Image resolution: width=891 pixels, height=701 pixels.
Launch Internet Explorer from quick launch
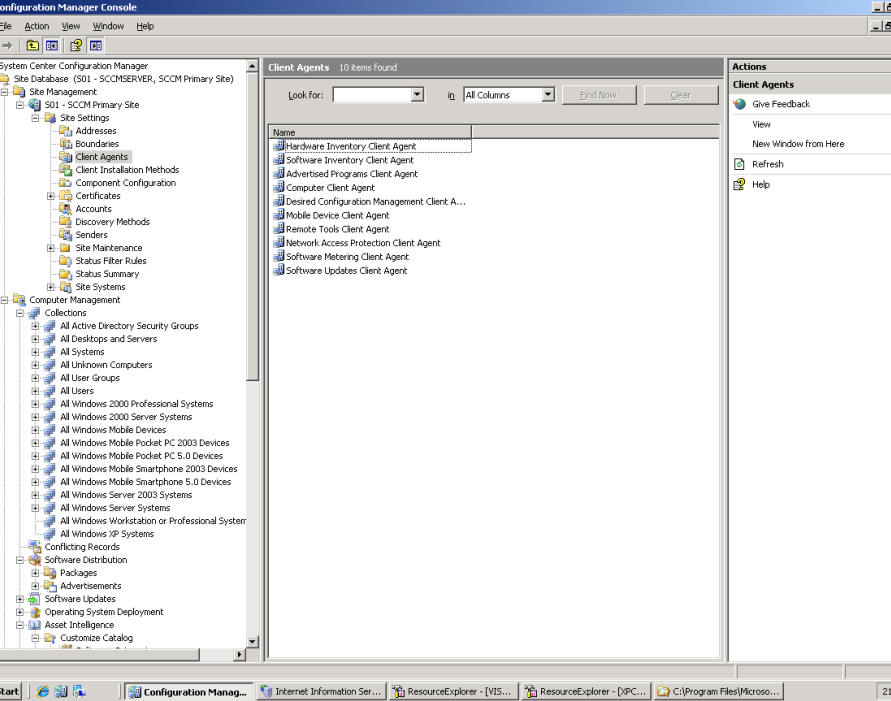point(43,691)
